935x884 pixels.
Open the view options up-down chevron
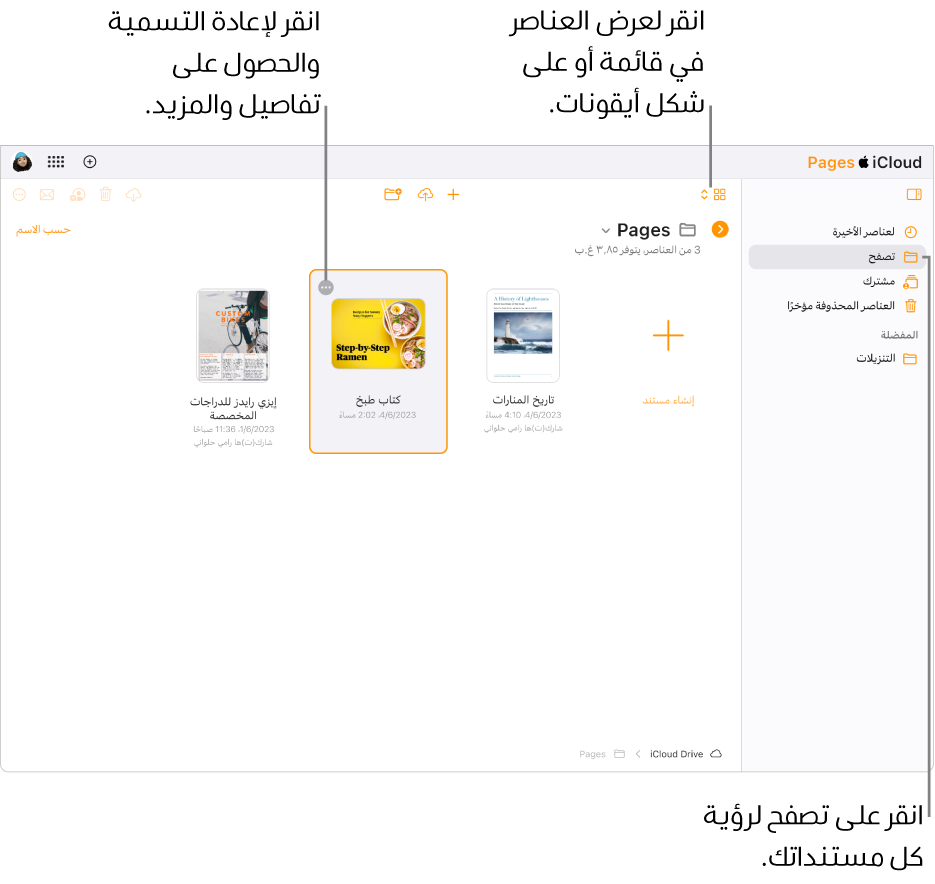click(704, 195)
